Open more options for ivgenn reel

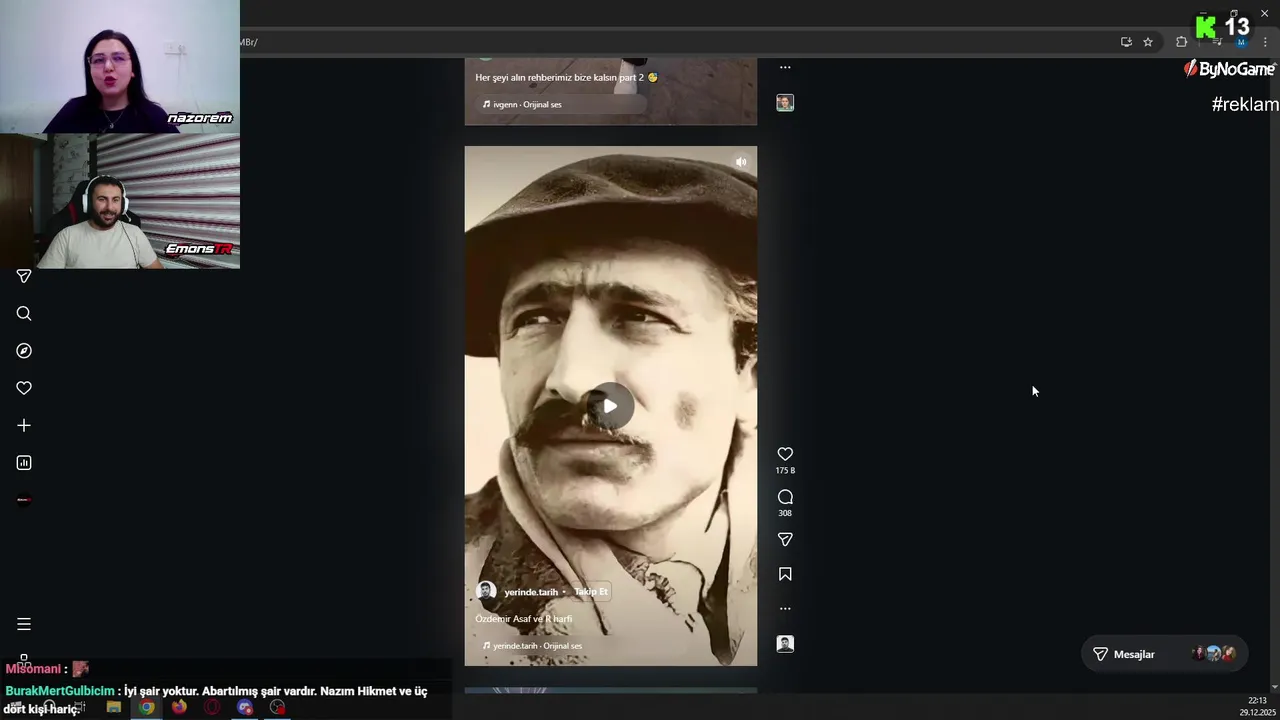click(x=785, y=67)
